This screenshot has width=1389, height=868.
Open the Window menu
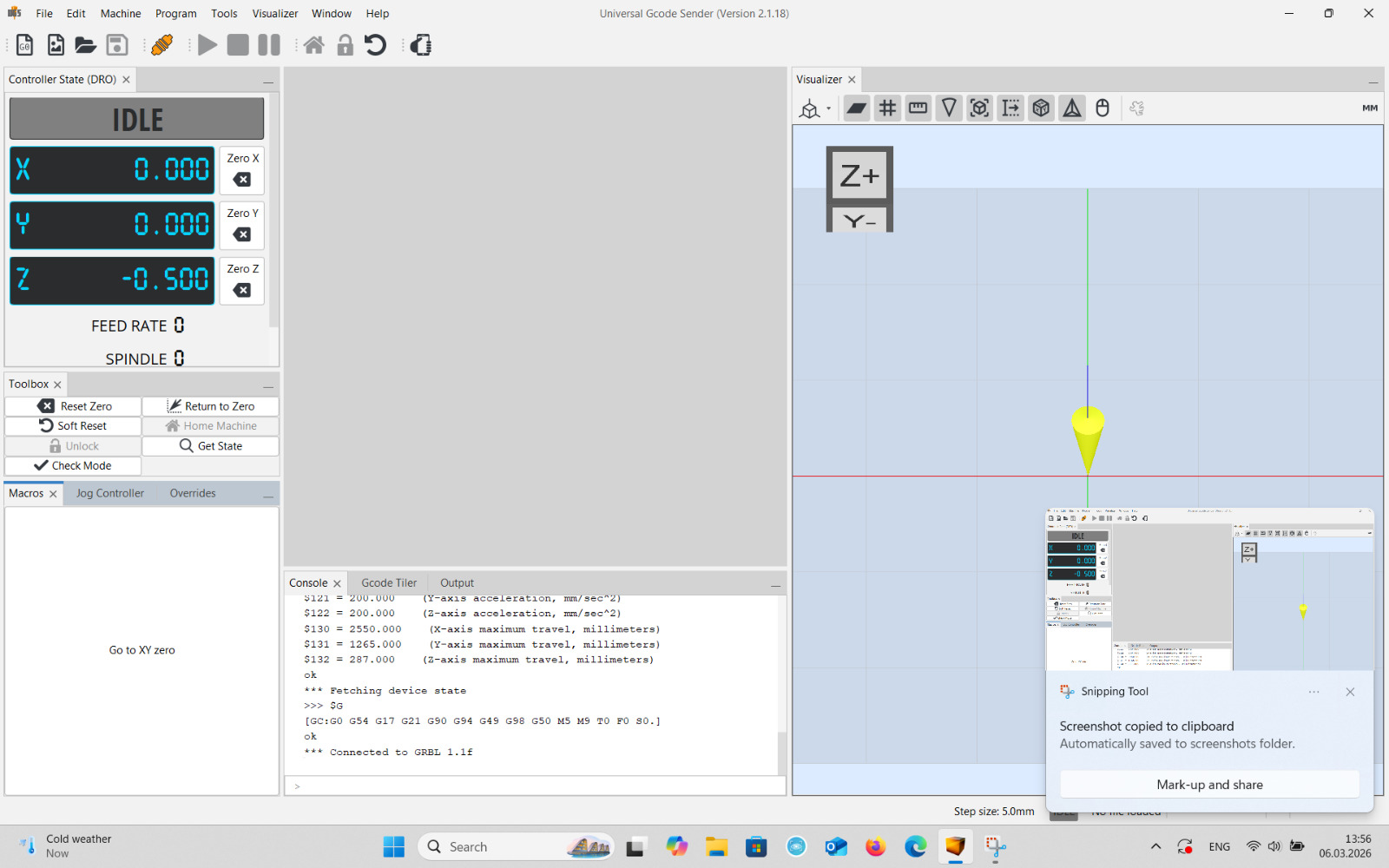click(332, 14)
